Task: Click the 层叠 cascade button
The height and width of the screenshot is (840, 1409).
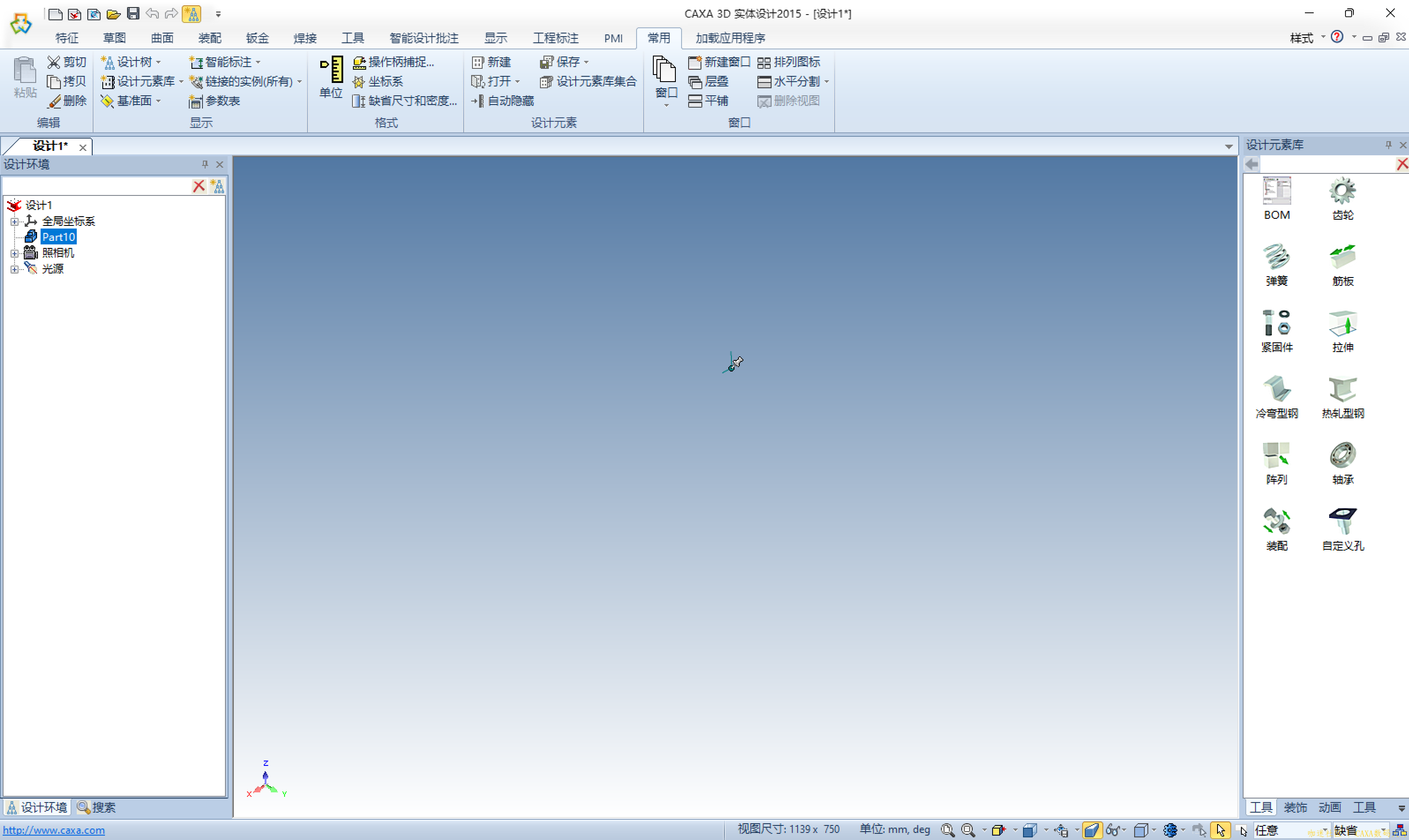Action: tap(708, 82)
